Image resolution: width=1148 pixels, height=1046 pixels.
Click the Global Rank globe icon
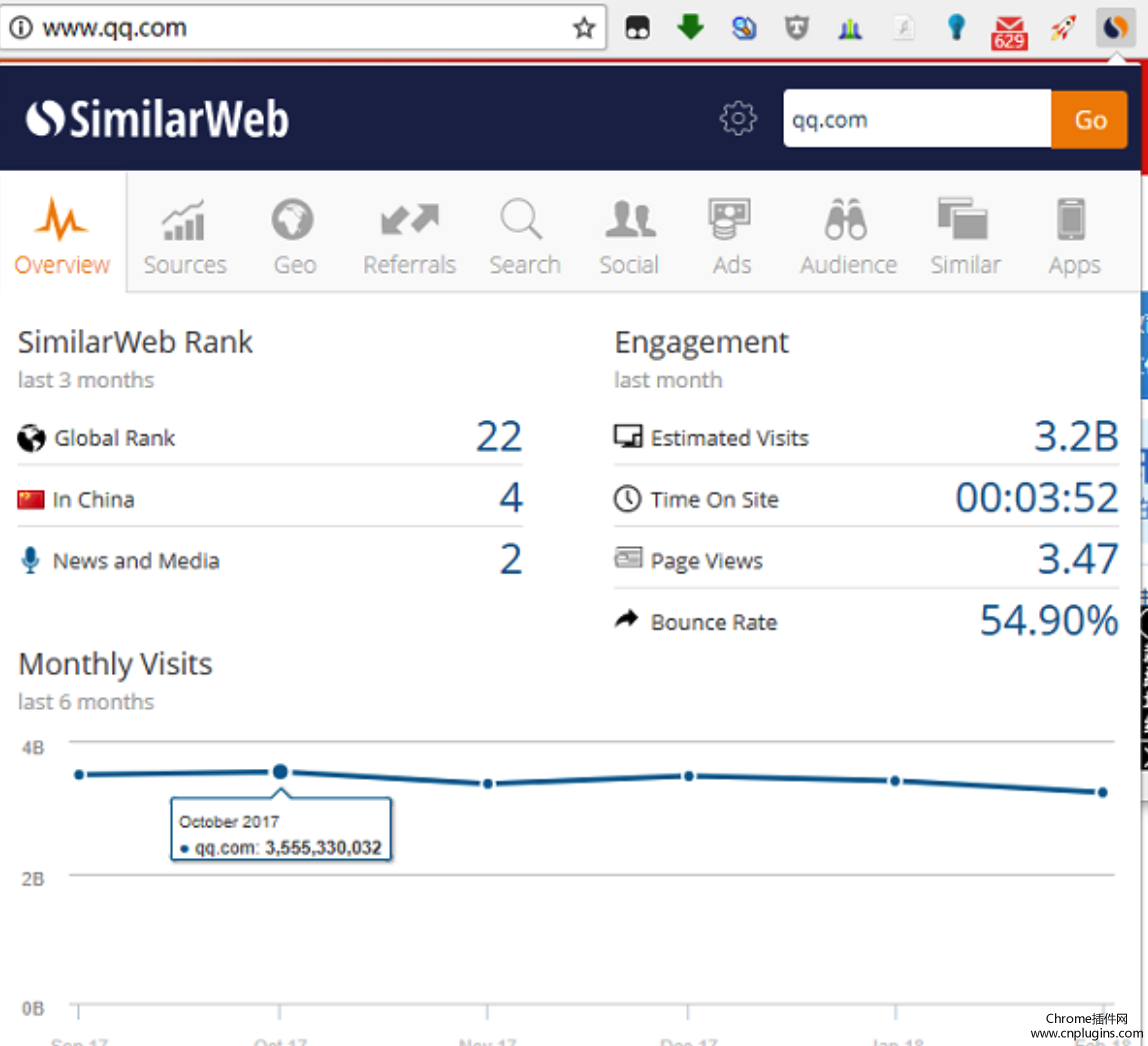[x=31, y=438]
